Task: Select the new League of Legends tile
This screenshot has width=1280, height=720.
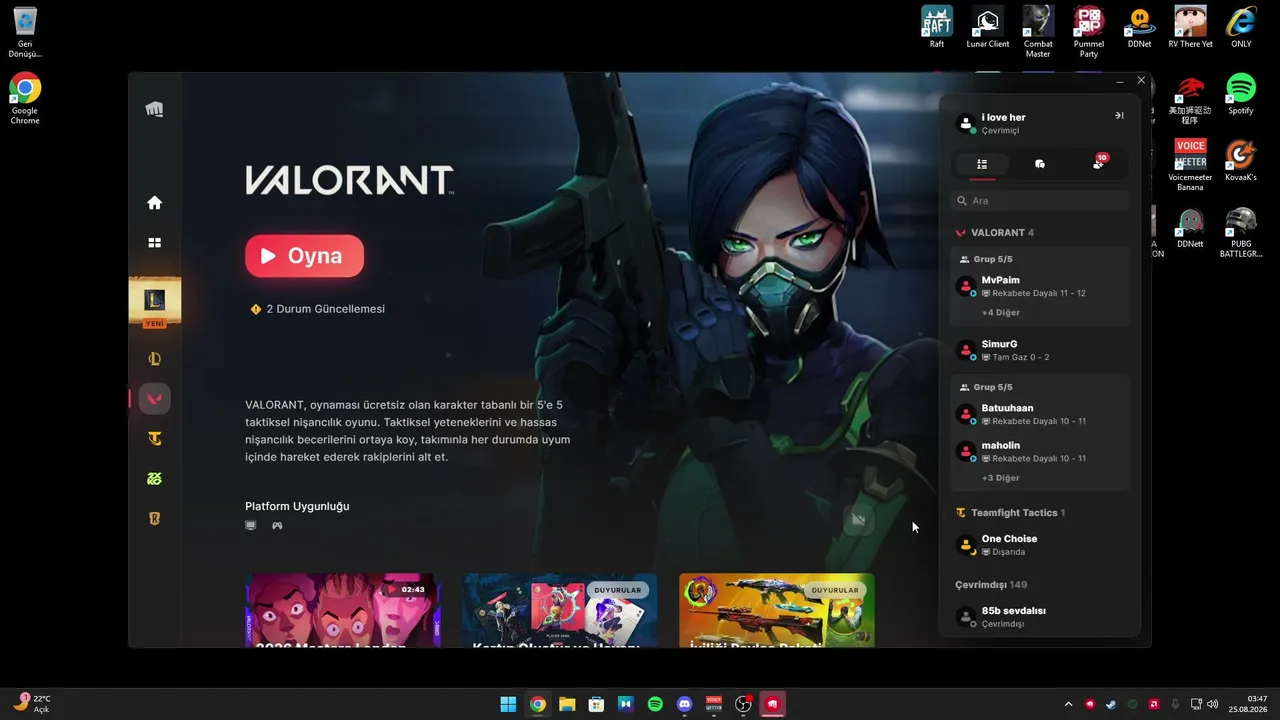Action: [154, 303]
